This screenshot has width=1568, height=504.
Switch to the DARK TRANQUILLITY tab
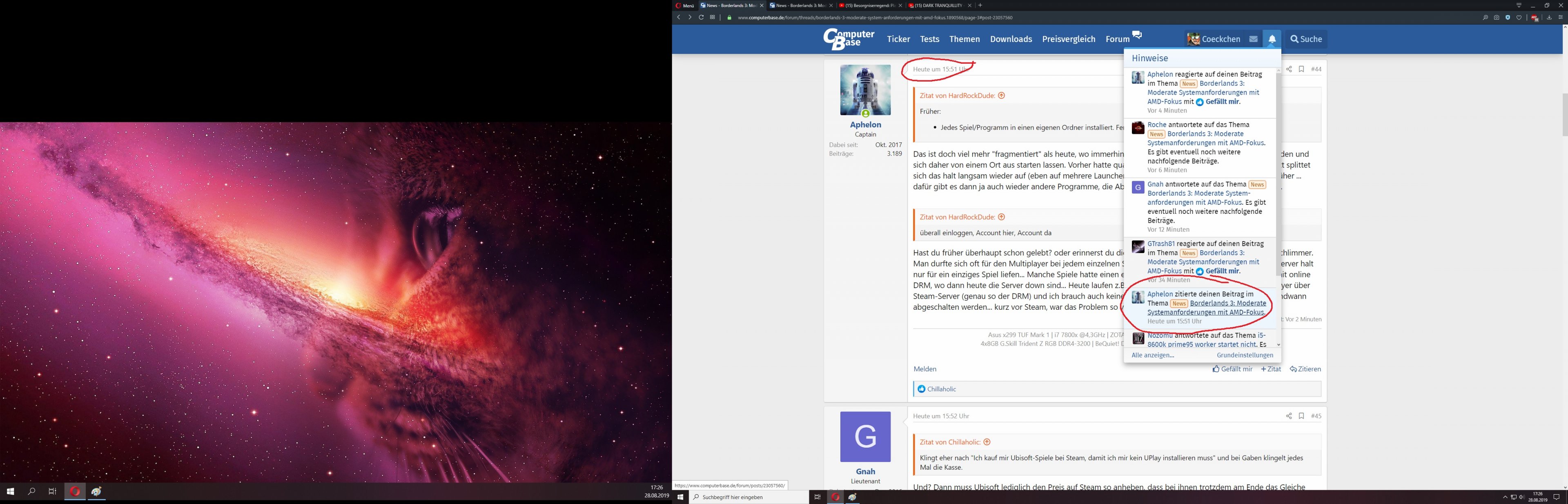tap(938, 5)
